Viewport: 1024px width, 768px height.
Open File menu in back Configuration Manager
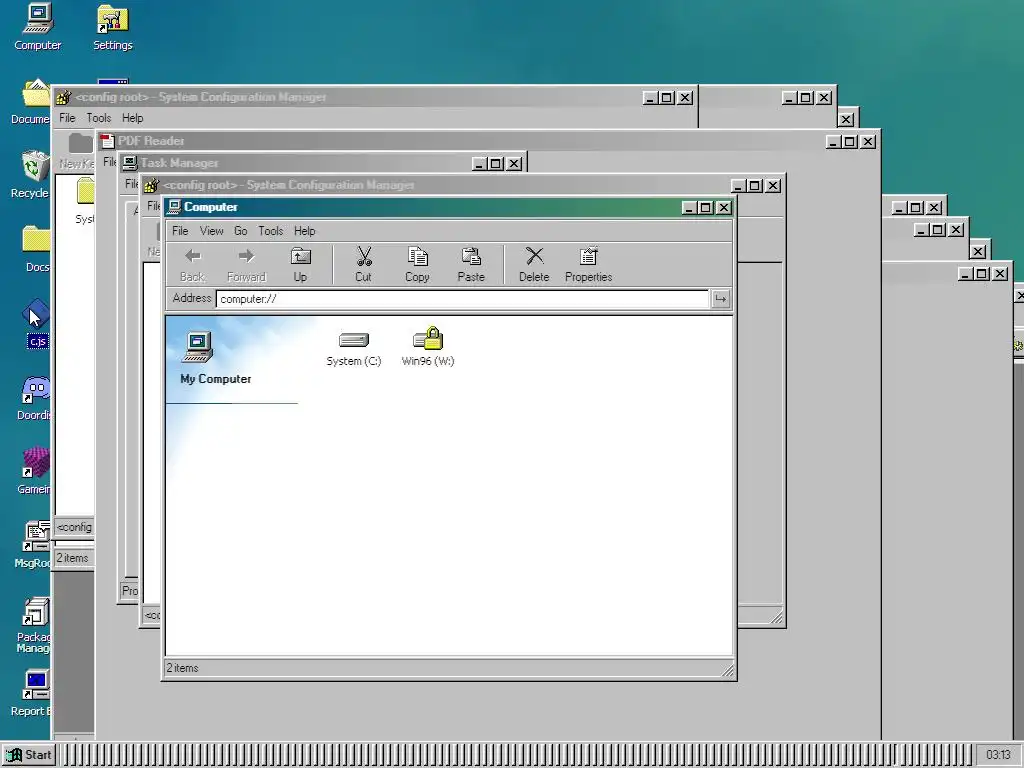[x=67, y=118]
